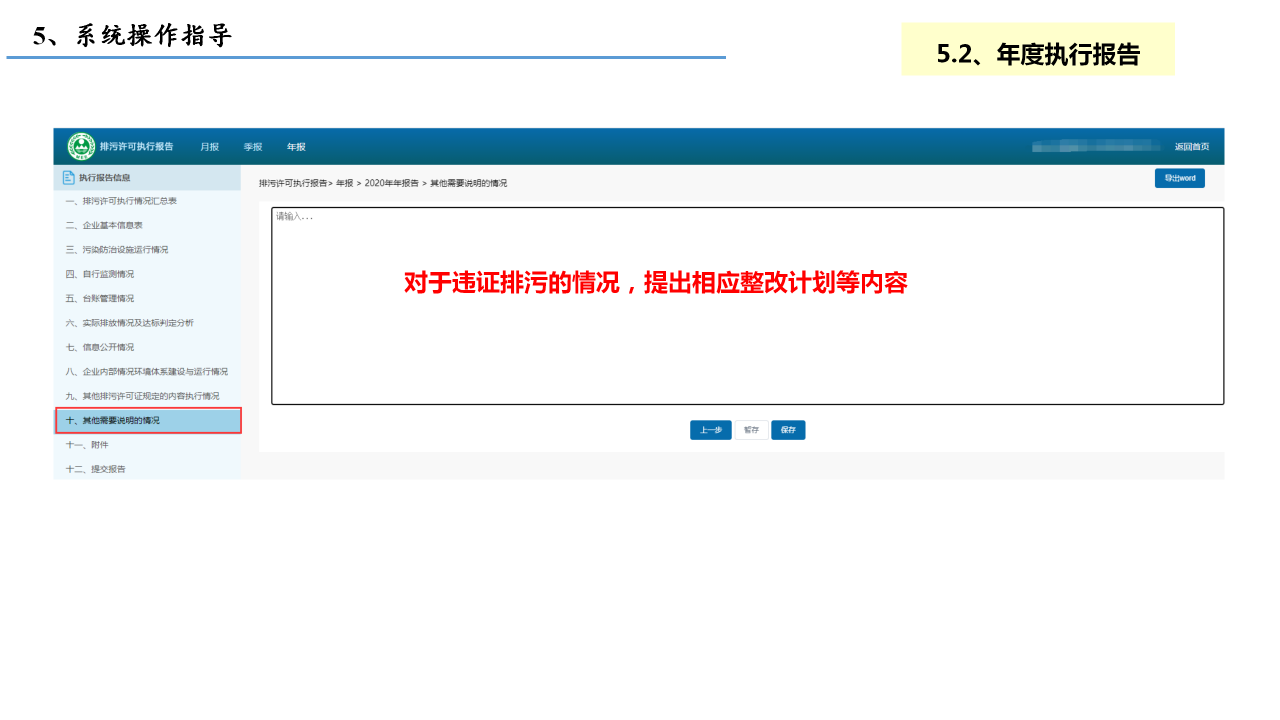
Task: Go to 三、污染防治设施运行情况
Action: [117, 250]
